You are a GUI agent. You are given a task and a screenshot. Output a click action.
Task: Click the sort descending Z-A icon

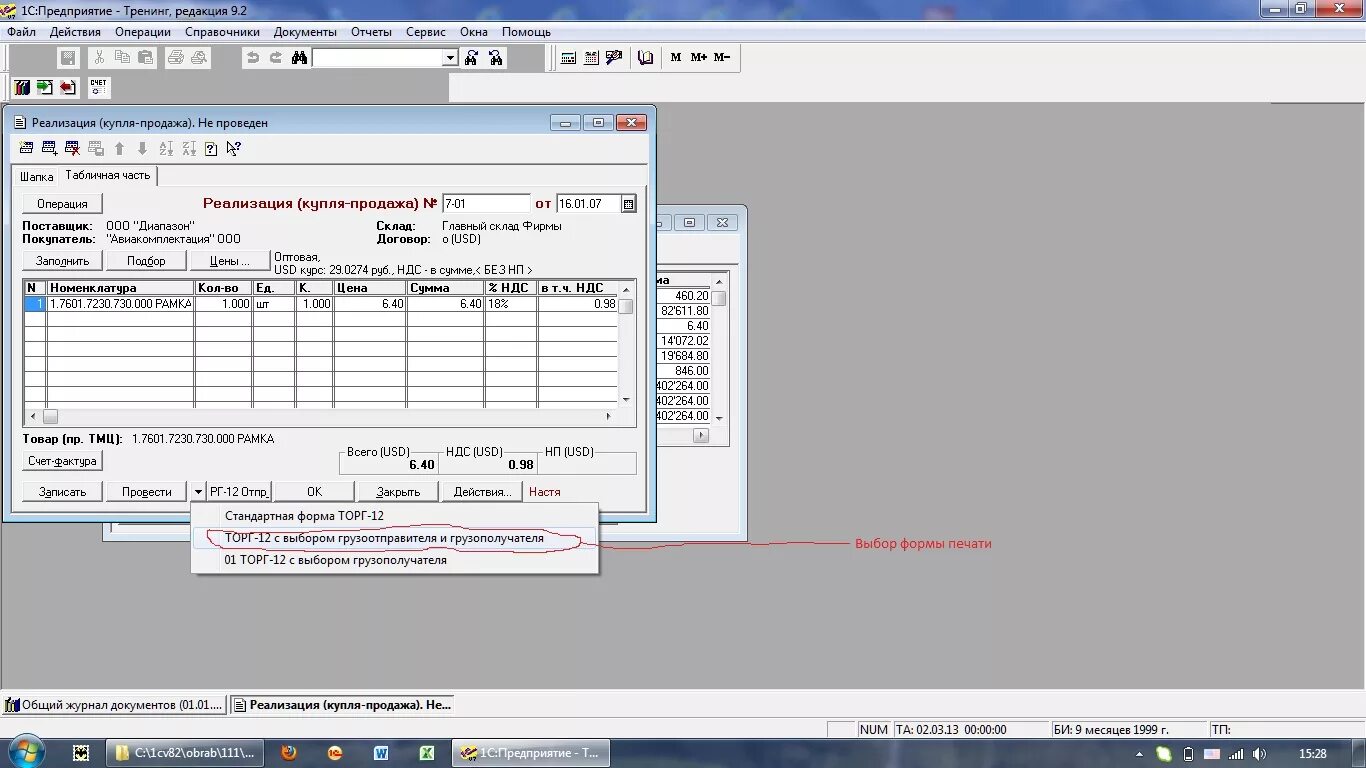coord(188,149)
